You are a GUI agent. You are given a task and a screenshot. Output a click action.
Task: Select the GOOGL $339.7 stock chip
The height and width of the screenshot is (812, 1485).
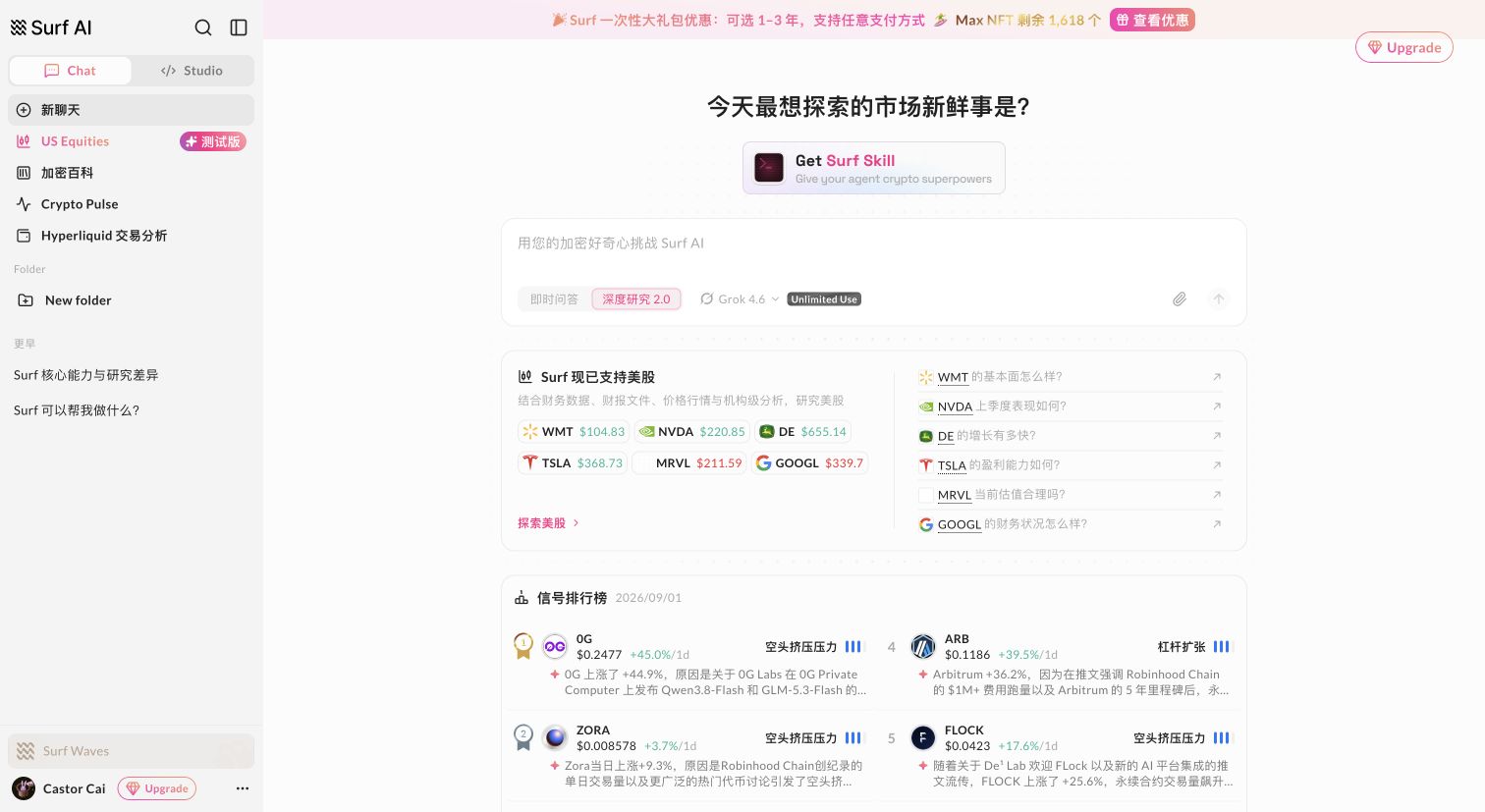(810, 463)
